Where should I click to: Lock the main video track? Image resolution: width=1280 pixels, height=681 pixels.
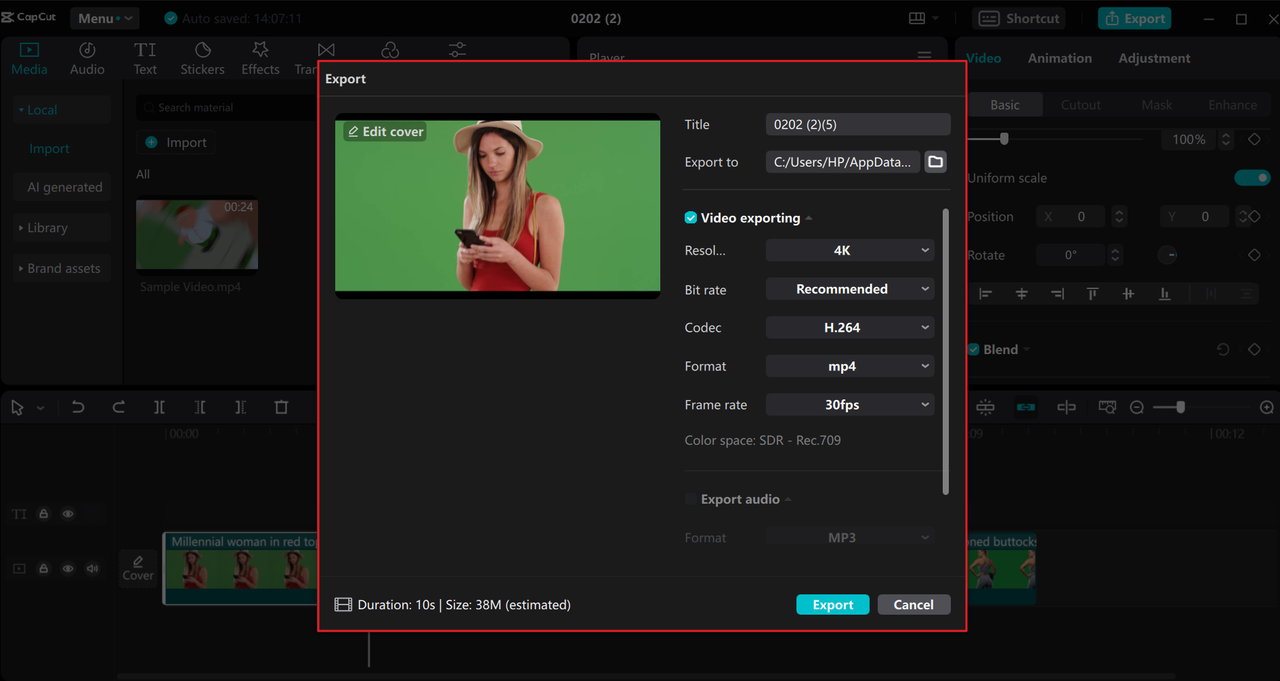pyautogui.click(x=44, y=568)
